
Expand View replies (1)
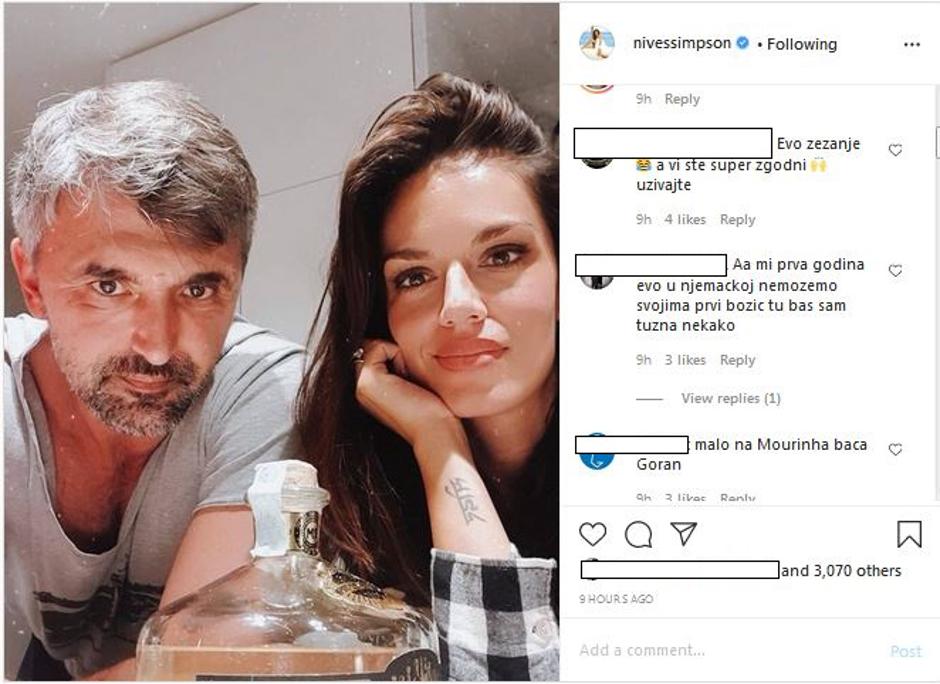point(730,398)
